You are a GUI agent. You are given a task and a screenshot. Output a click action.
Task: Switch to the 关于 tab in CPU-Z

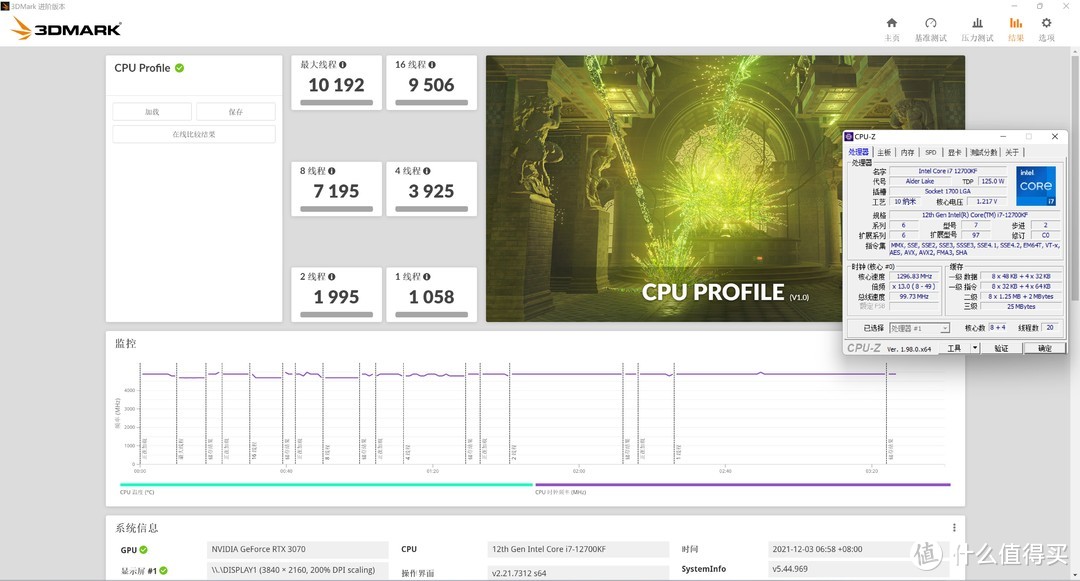[1012, 152]
